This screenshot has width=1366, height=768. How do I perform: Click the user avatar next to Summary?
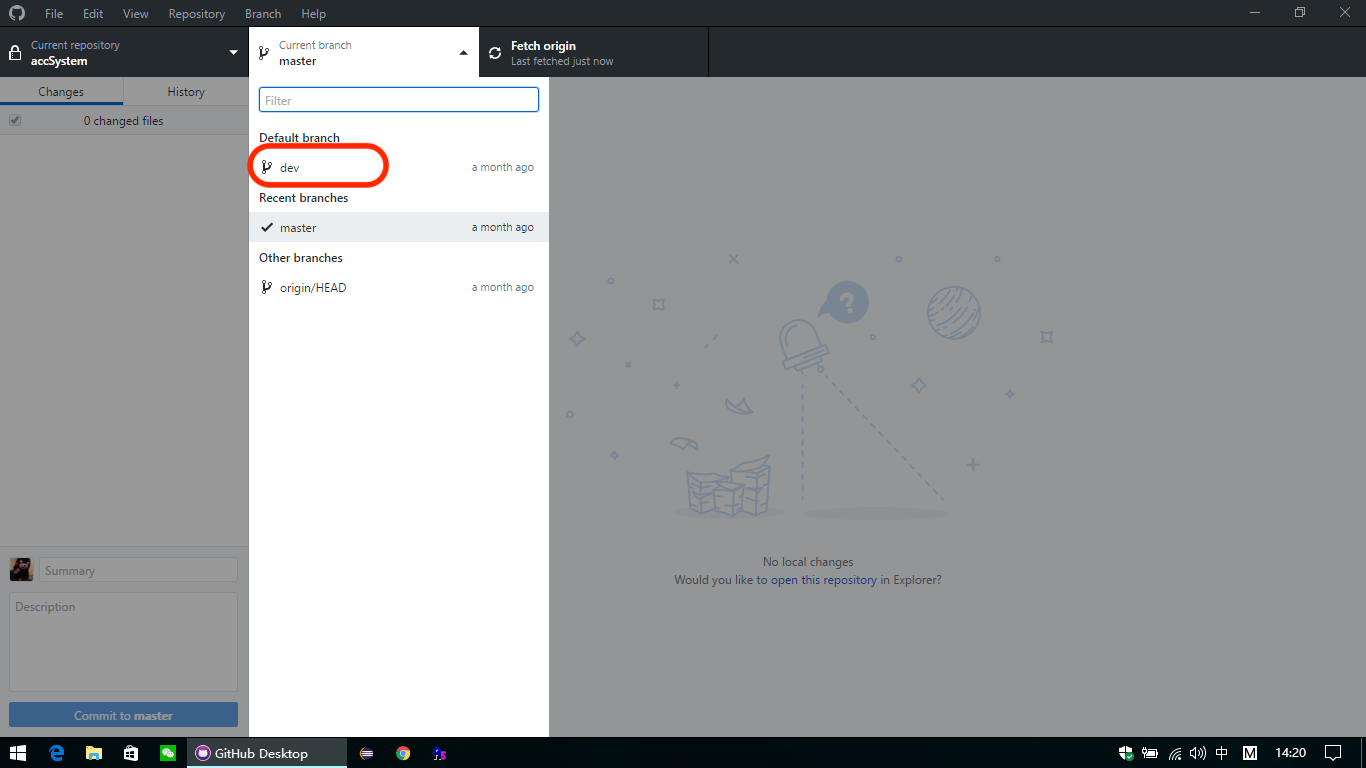click(21, 570)
